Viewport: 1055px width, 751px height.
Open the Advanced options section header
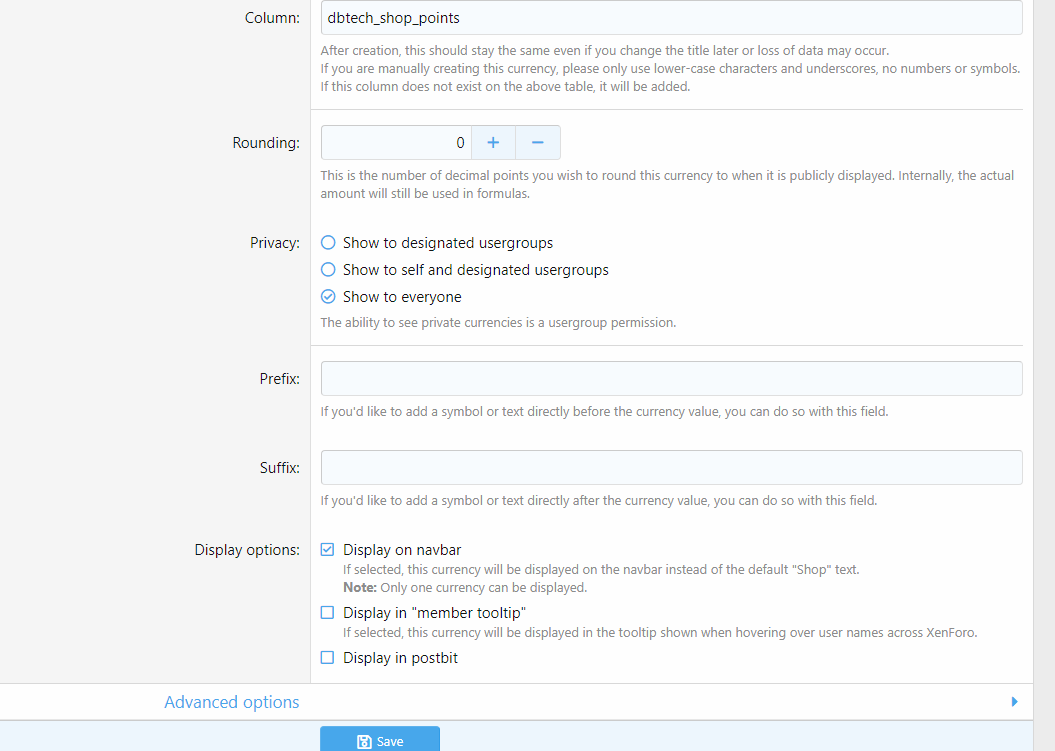click(232, 702)
